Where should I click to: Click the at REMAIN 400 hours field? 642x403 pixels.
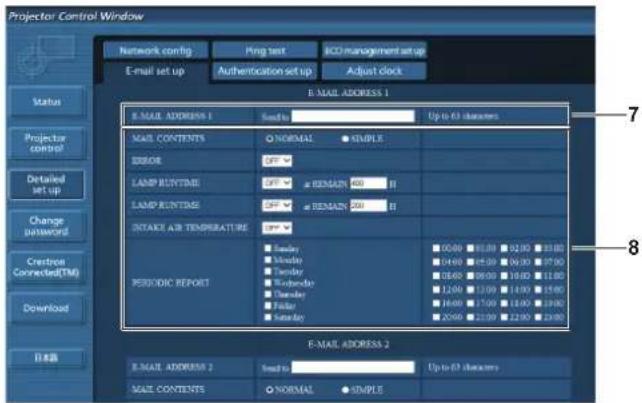(368, 183)
